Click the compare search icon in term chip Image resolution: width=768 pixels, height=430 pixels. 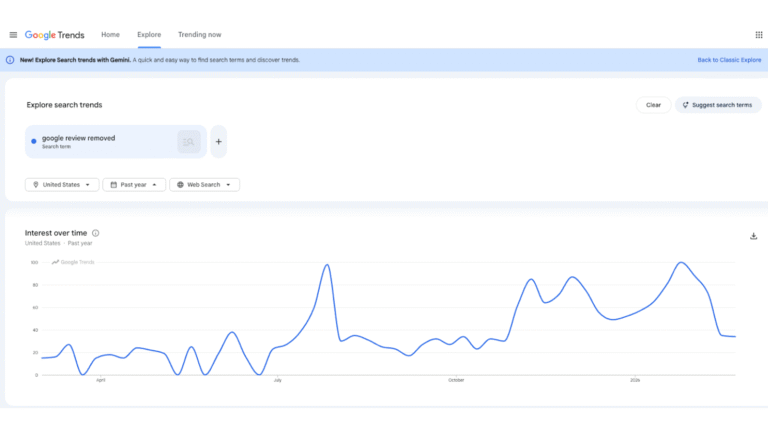(189, 142)
